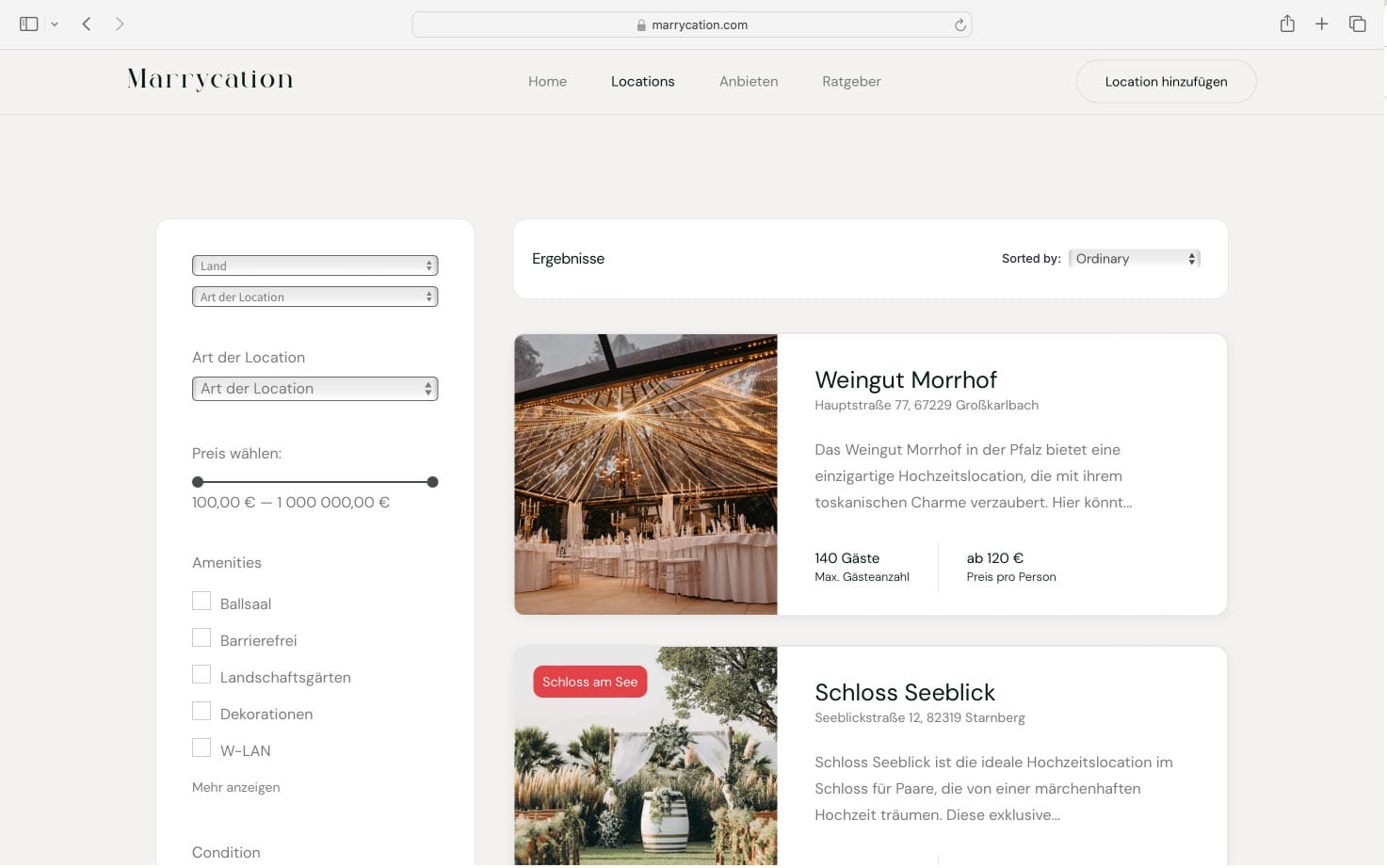Show the tab overview icon

click(x=1357, y=24)
